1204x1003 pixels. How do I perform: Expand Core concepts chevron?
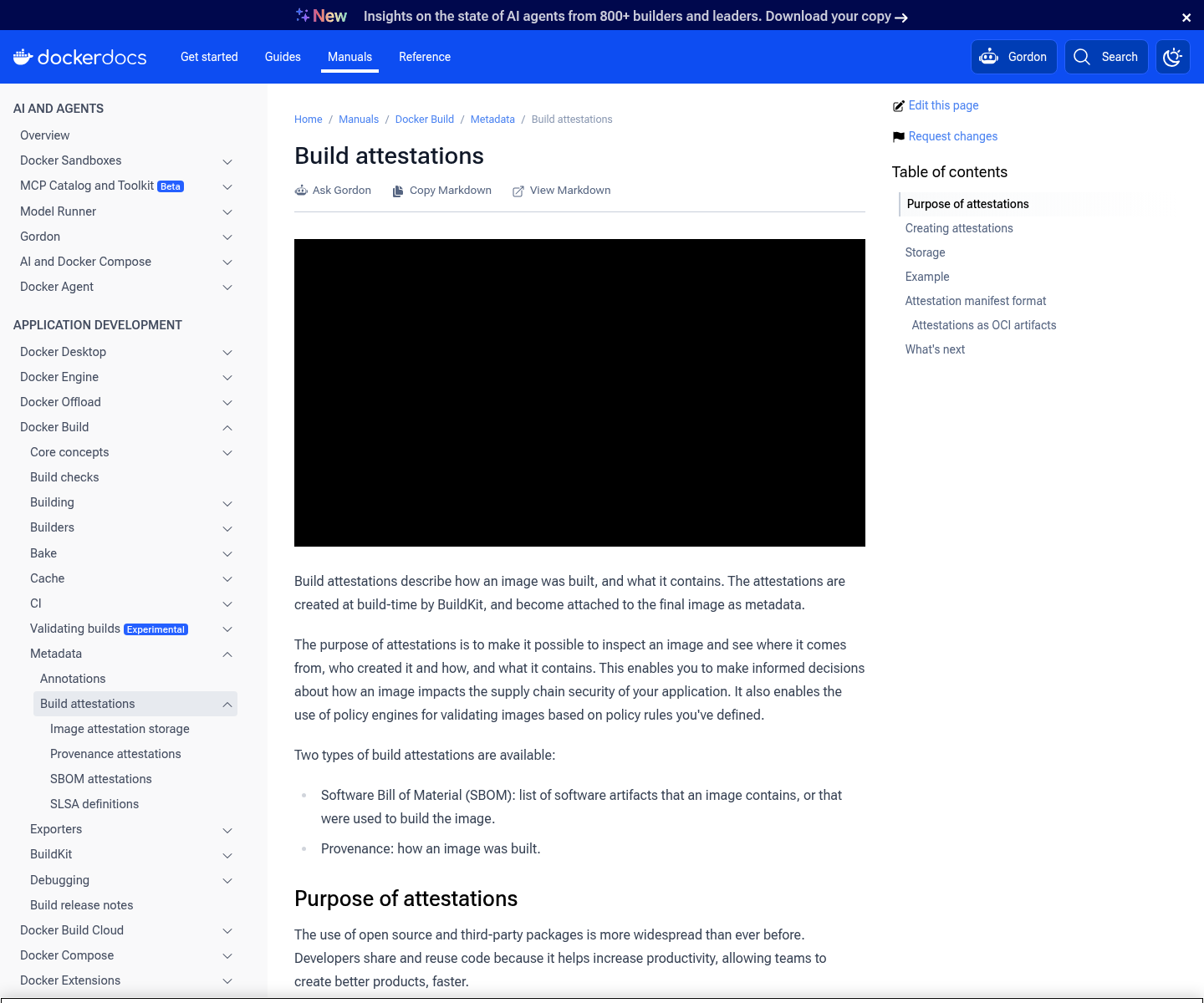pos(227,453)
